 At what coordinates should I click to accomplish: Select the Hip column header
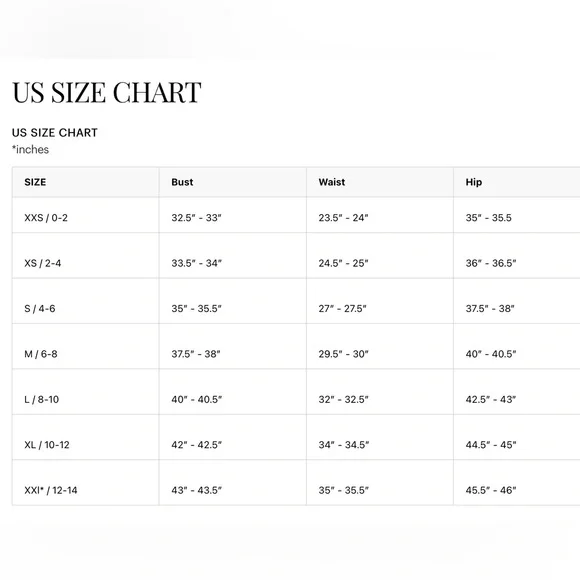[x=473, y=182]
